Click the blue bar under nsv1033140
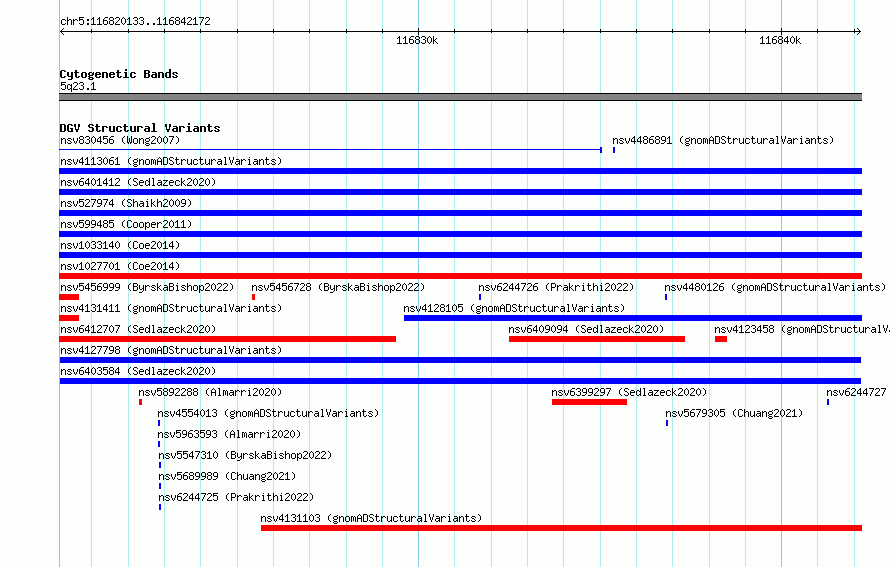 (x=460, y=255)
